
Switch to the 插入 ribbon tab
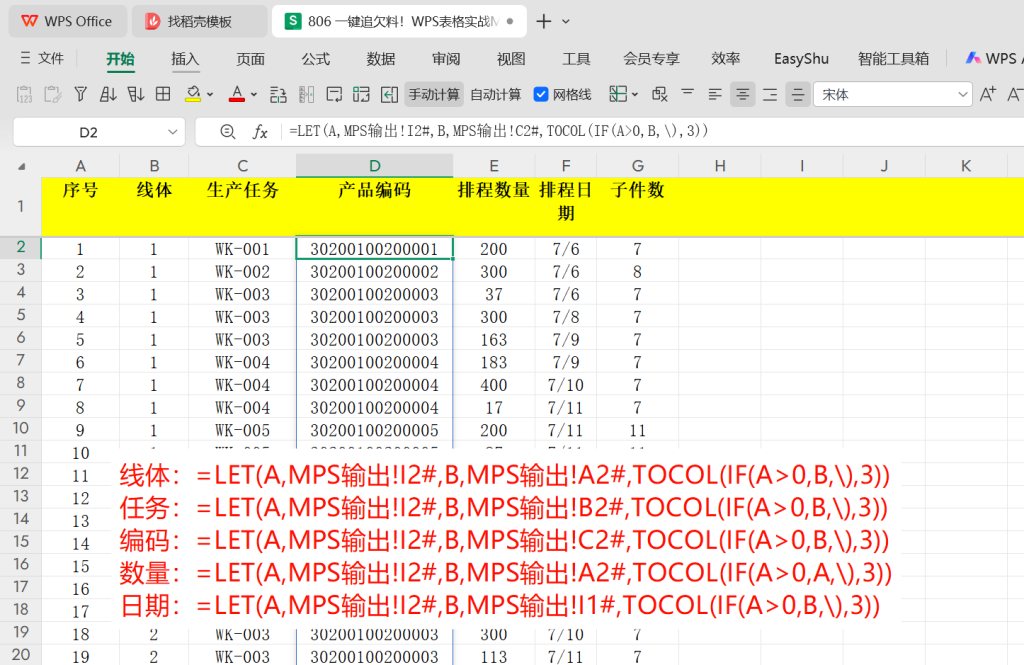185,59
